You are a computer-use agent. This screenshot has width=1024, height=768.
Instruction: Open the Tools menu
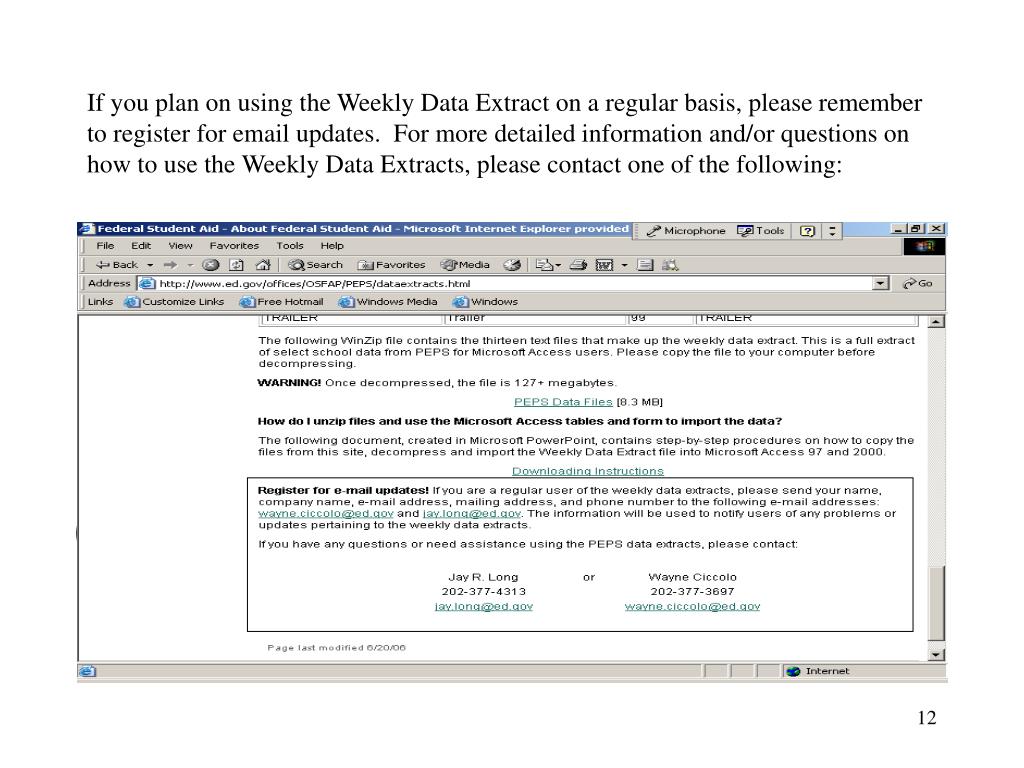point(290,246)
